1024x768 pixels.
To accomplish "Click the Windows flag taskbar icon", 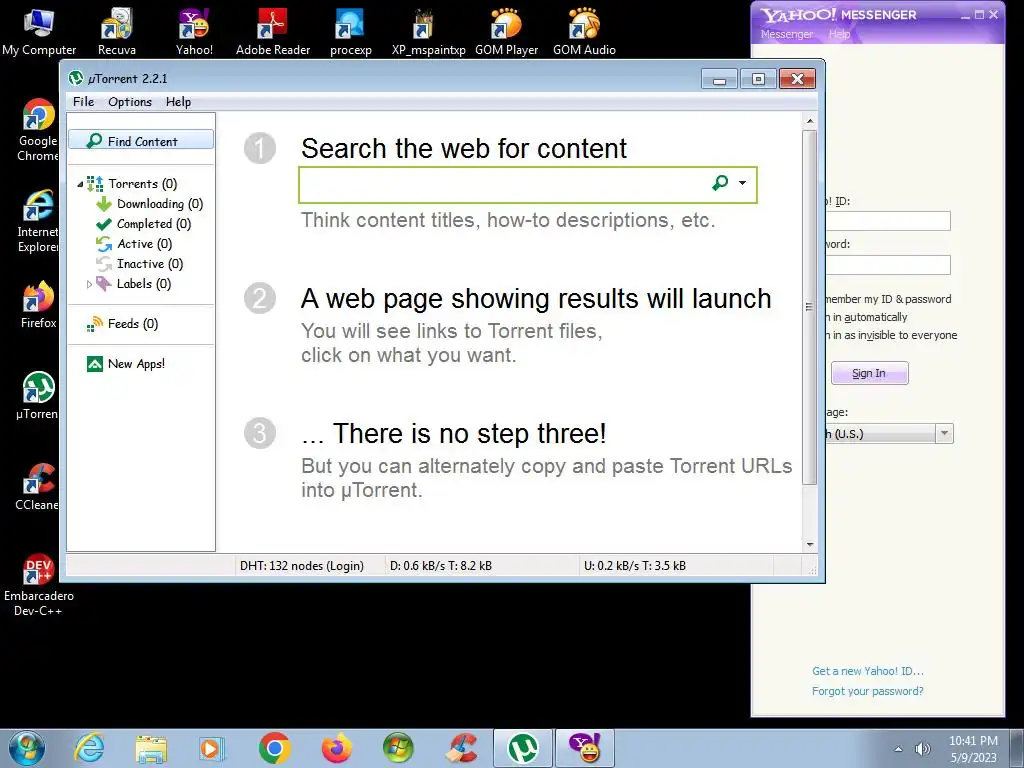I will point(398,748).
